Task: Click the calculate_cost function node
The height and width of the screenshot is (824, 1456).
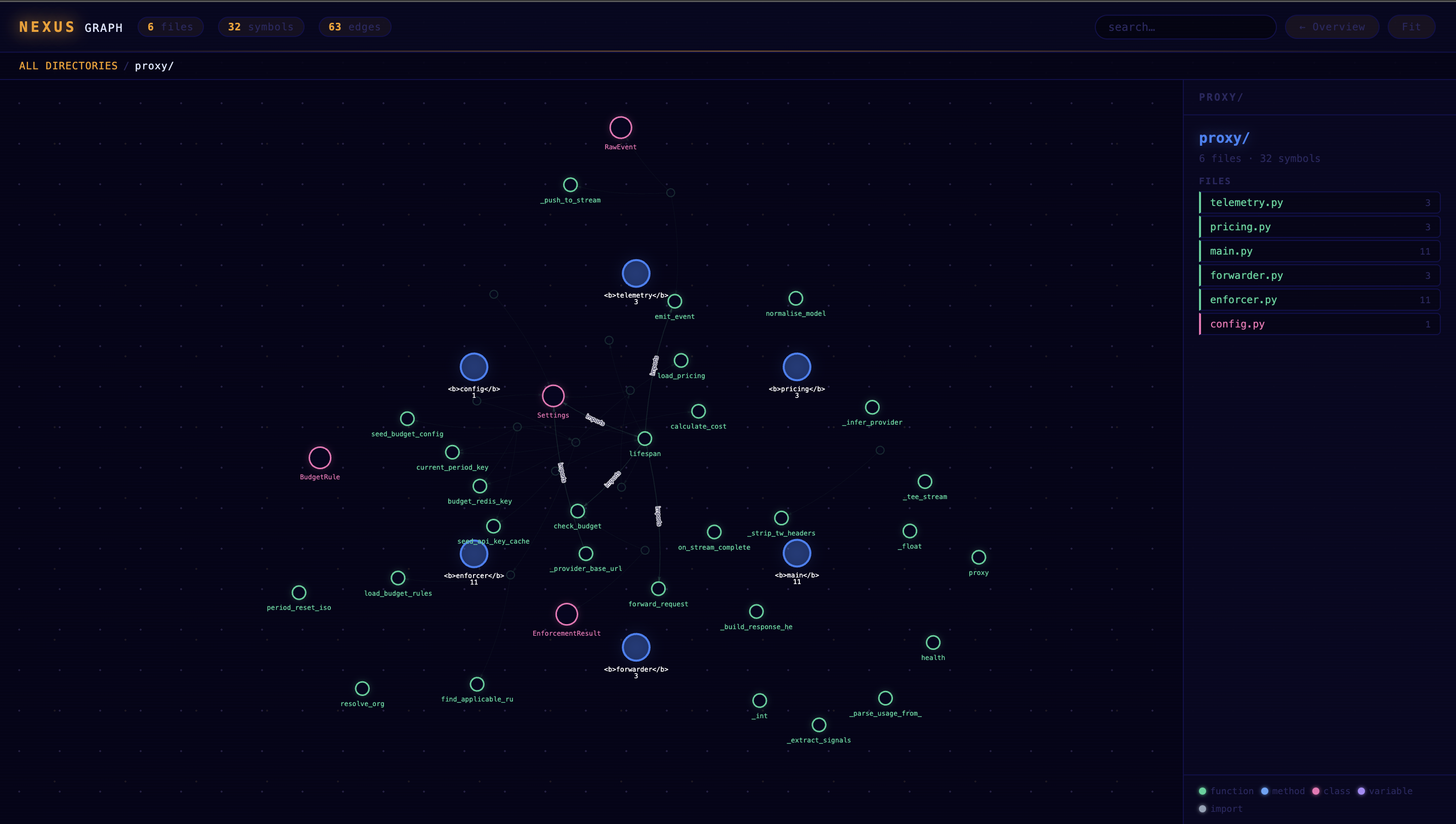Action: 699,411
